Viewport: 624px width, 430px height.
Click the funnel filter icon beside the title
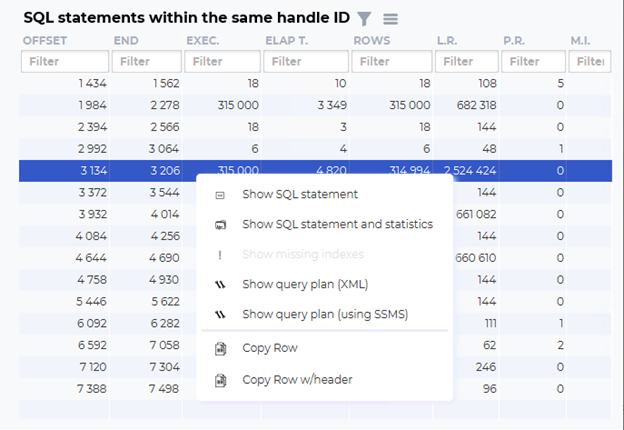364,19
